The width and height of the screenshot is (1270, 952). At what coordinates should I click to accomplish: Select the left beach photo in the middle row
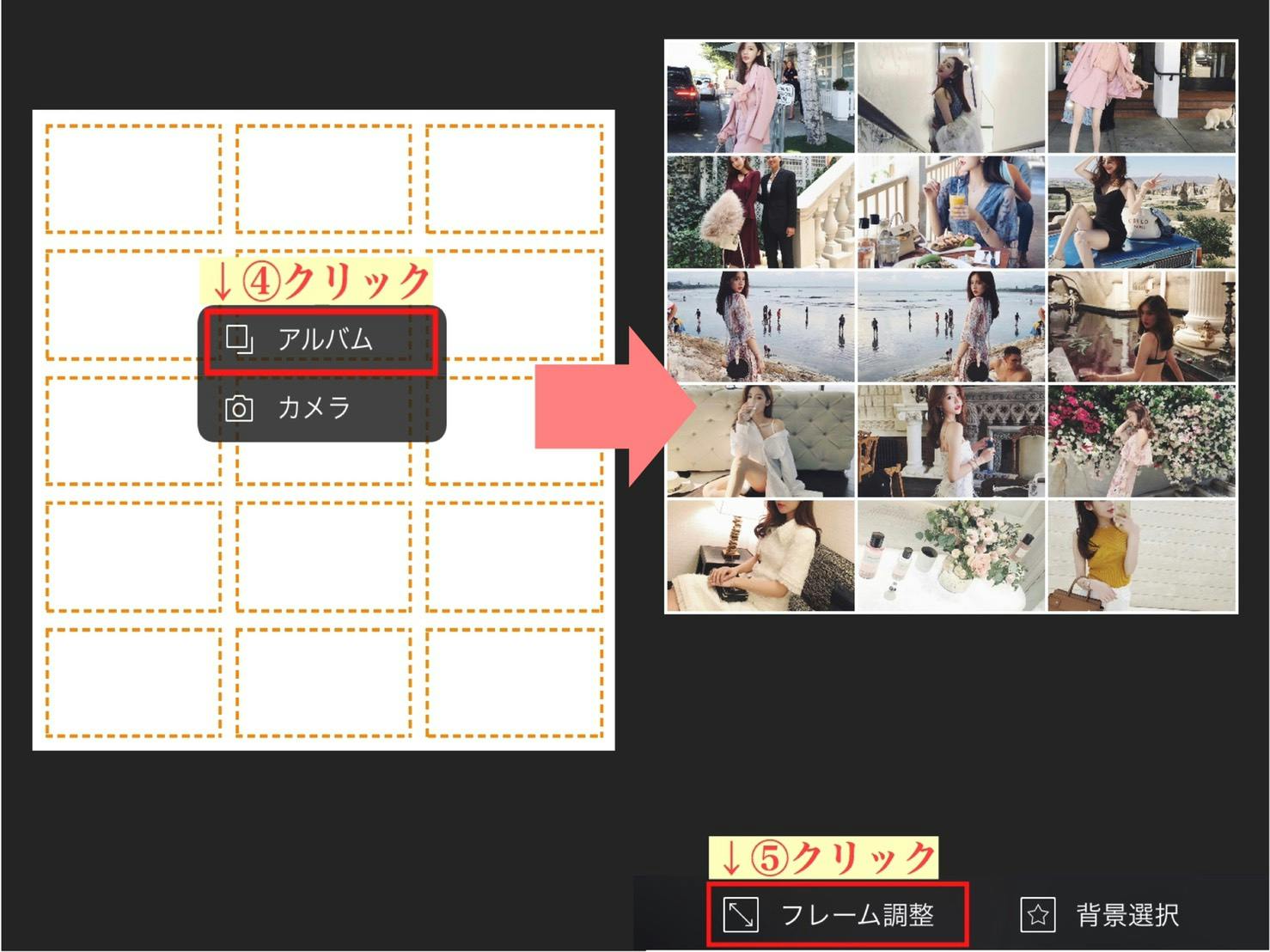coord(760,326)
